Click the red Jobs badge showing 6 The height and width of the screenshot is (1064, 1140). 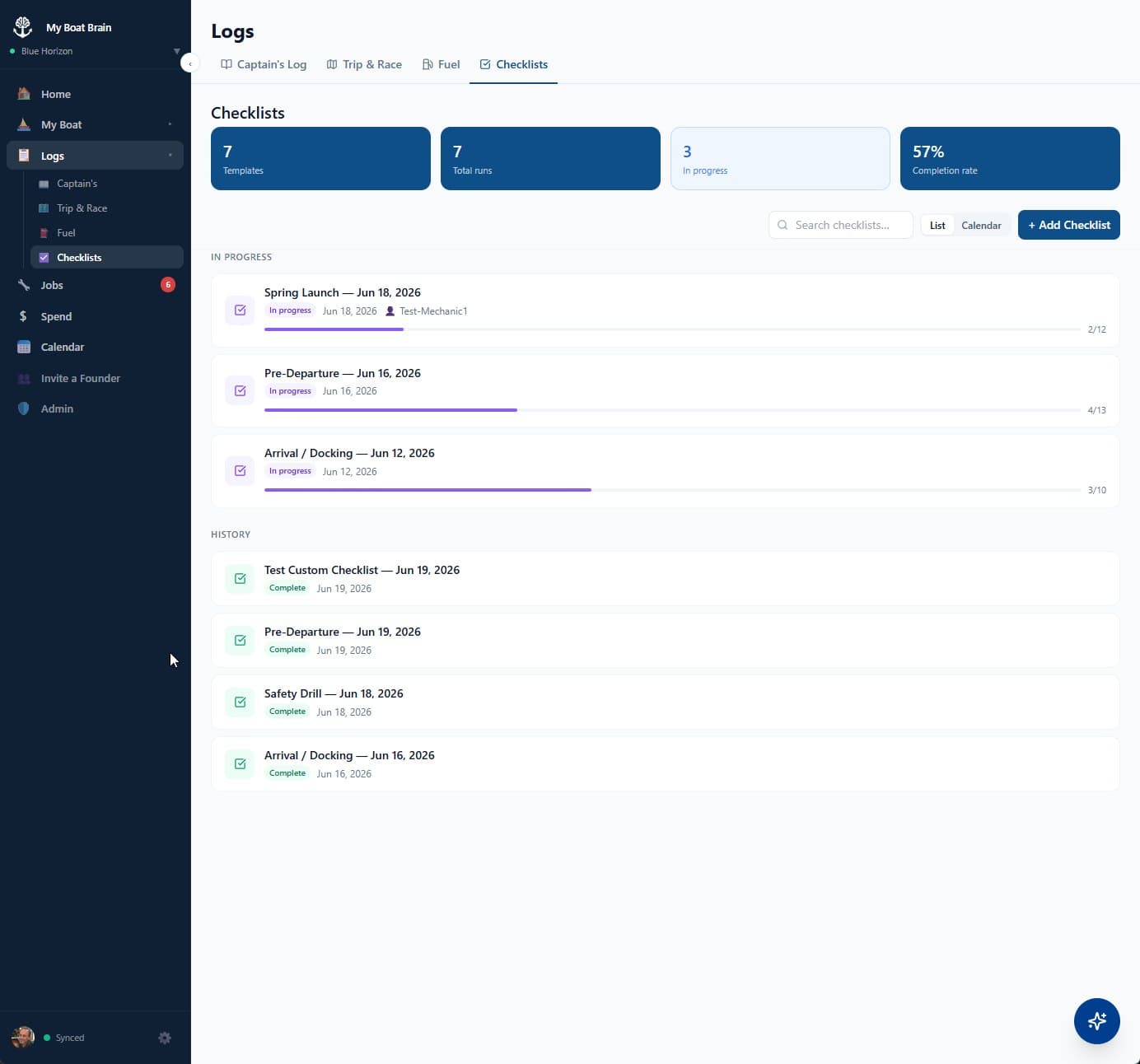pyautogui.click(x=168, y=285)
